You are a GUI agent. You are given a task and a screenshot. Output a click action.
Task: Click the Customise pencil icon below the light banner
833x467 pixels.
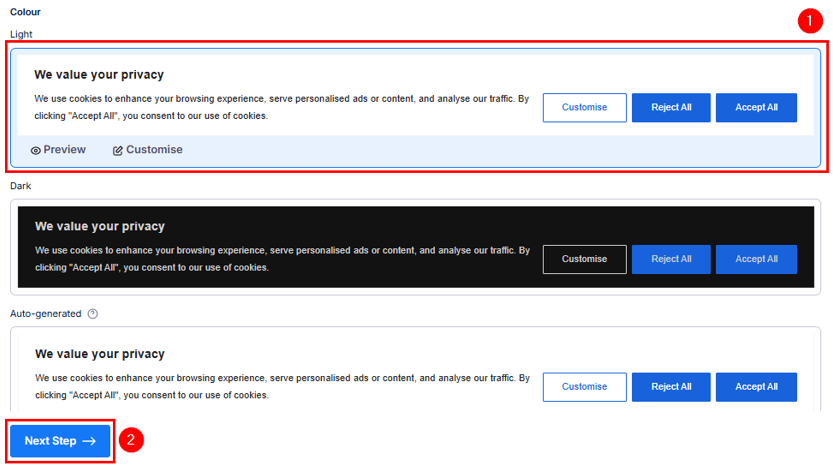[x=117, y=150]
